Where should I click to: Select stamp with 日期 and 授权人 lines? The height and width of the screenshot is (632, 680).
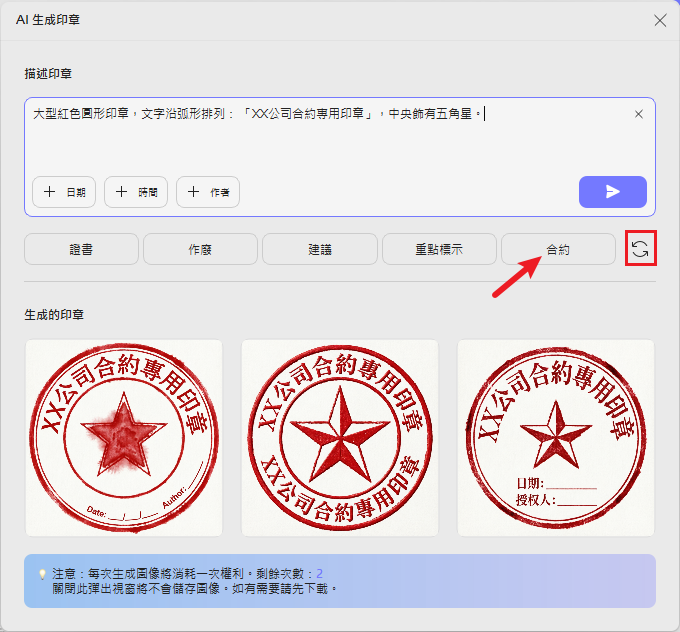(x=556, y=438)
